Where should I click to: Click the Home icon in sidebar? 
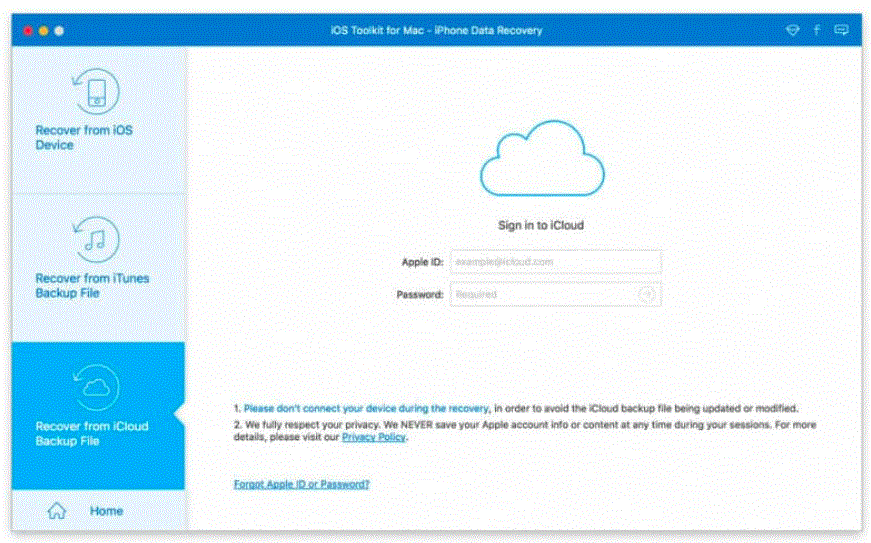[57, 510]
